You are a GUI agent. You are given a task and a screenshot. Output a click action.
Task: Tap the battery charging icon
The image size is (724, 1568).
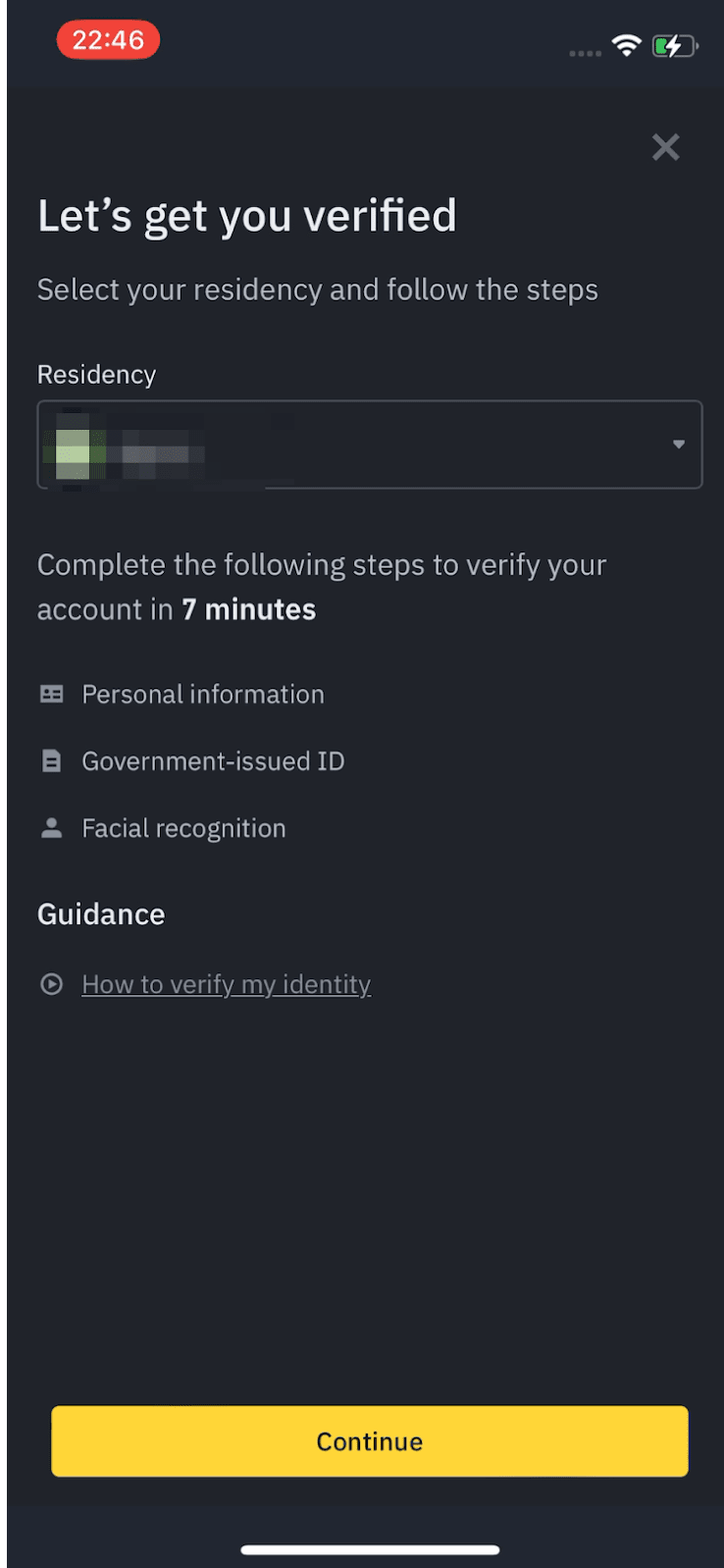[675, 46]
